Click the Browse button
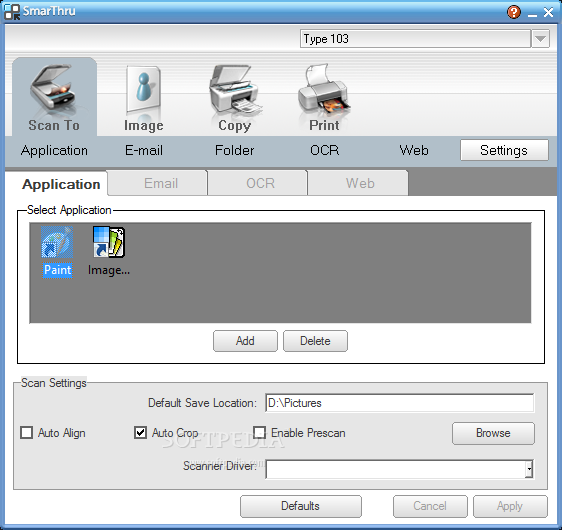The width and height of the screenshot is (562, 530). point(493,433)
